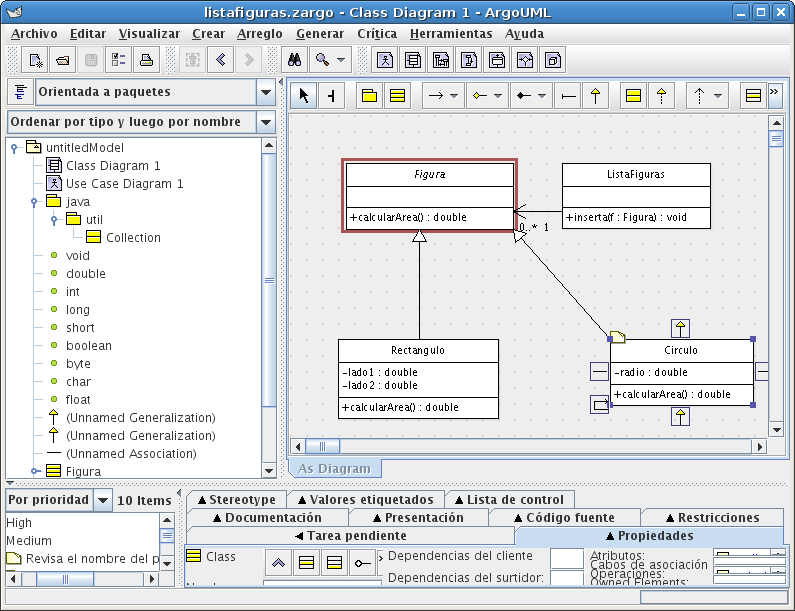The height and width of the screenshot is (611, 795).
Task: Select the Realization dashed arrow tool
Action: [x=661, y=95]
